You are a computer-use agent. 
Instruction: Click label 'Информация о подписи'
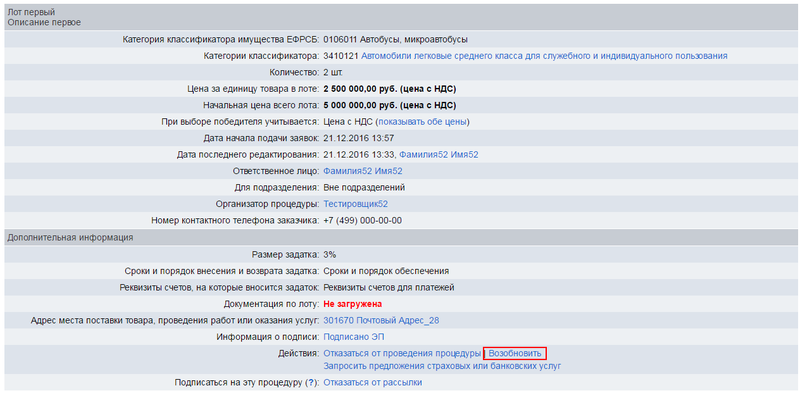(268, 337)
